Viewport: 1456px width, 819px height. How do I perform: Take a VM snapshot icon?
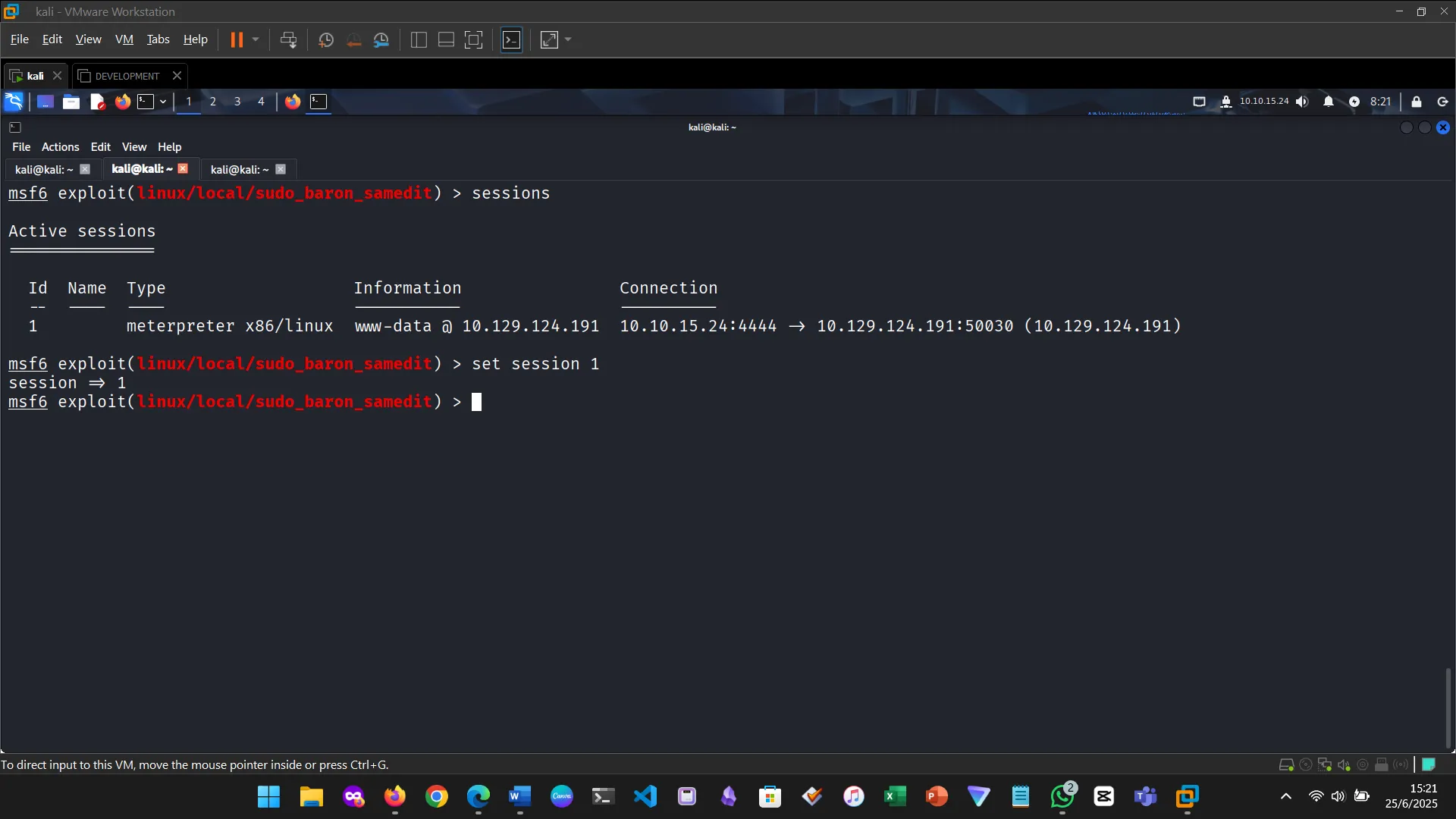click(x=326, y=40)
